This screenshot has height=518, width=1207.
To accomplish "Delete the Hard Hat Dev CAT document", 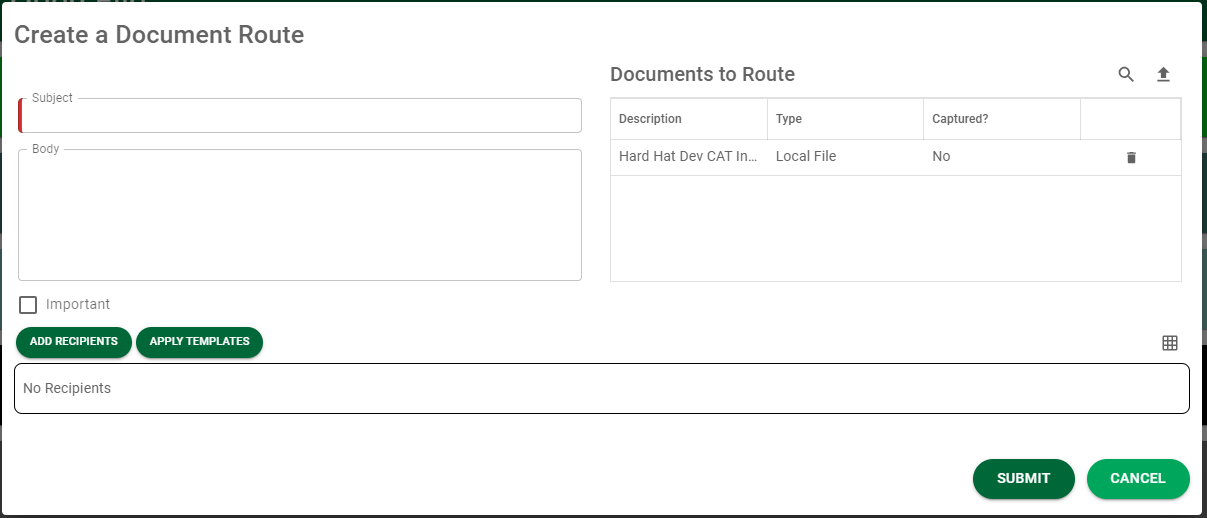I will (1131, 157).
